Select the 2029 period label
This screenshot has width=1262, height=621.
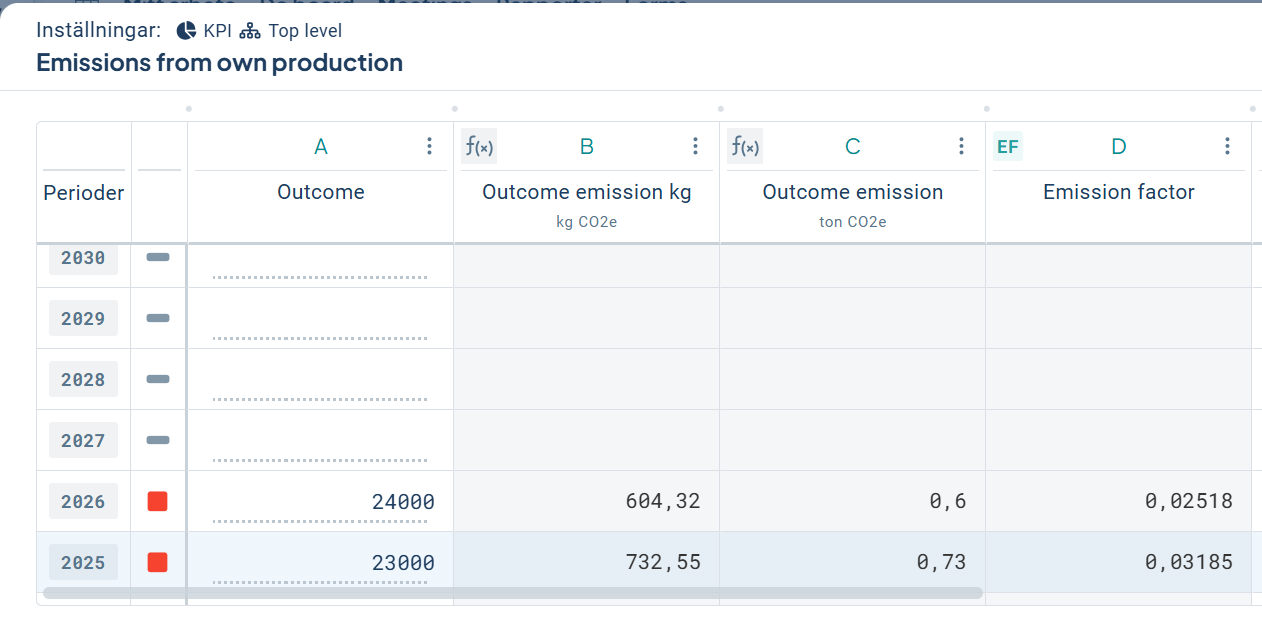coord(83,319)
